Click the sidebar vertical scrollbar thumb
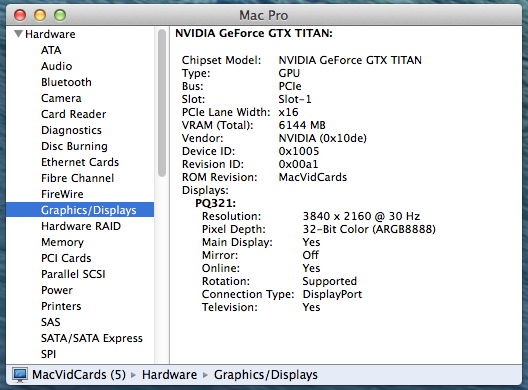 pos(162,103)
